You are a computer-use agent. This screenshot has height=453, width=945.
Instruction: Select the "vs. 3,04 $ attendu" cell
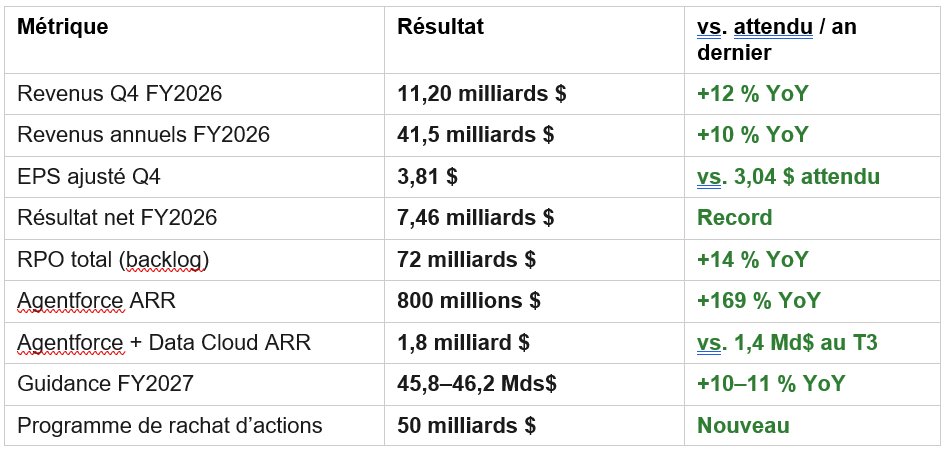[x=788, y=177]
